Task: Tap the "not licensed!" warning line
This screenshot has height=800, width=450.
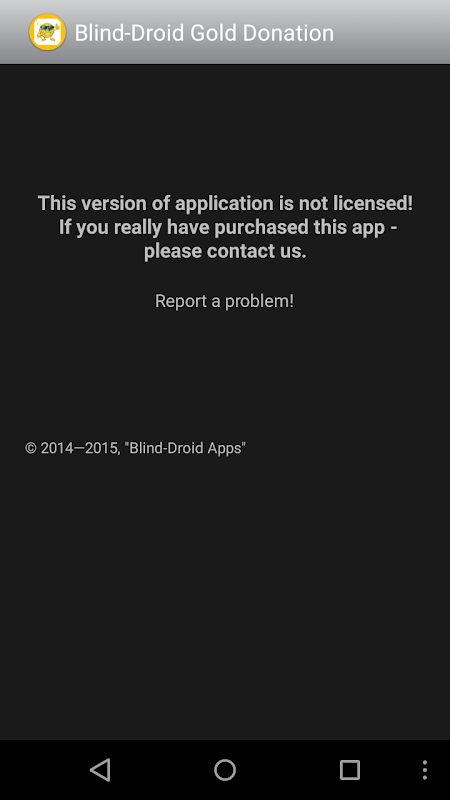Action: pyautogui.click(x=225, y=203)
